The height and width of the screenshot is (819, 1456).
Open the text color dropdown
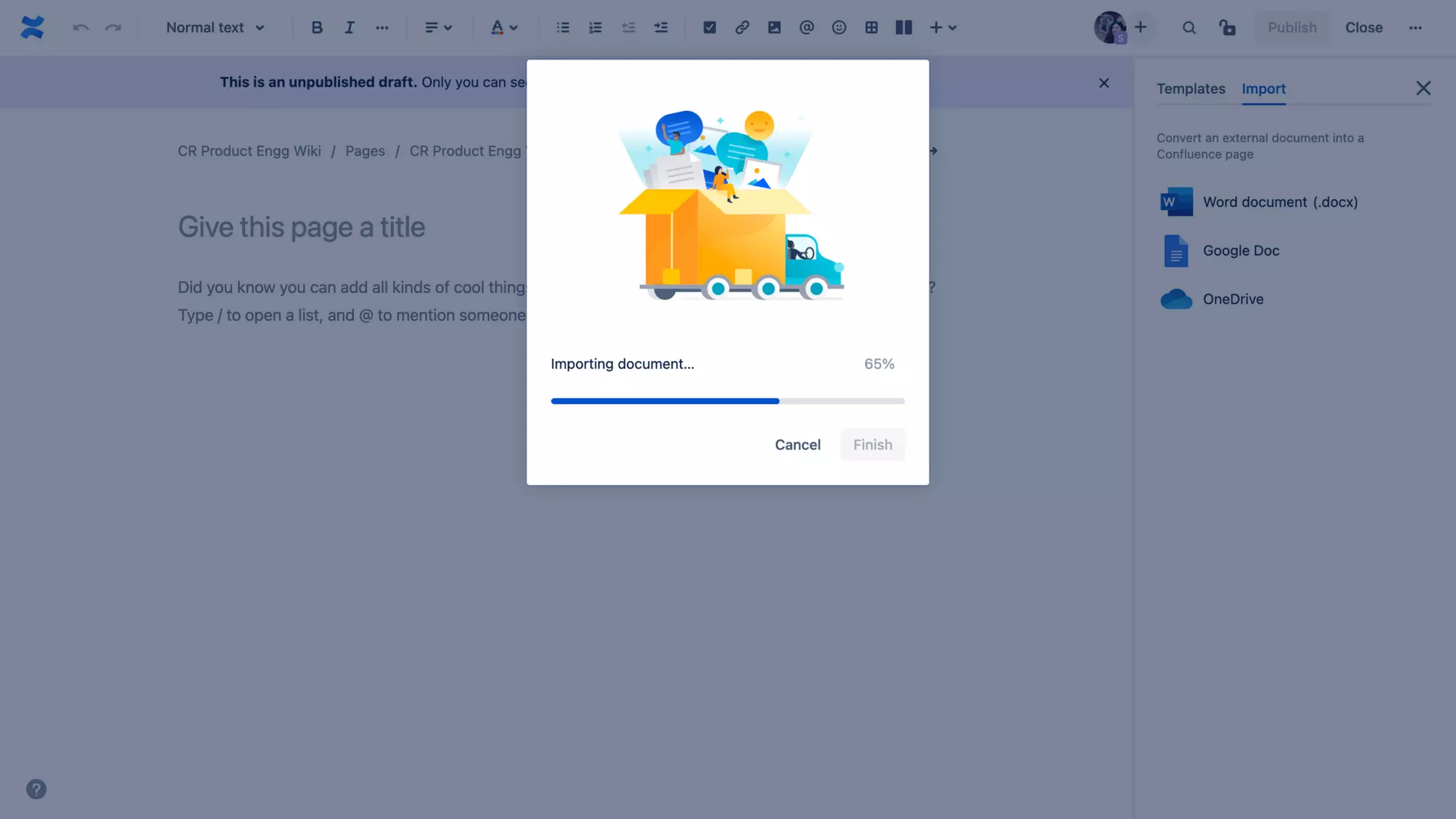(x=504, y=28)
